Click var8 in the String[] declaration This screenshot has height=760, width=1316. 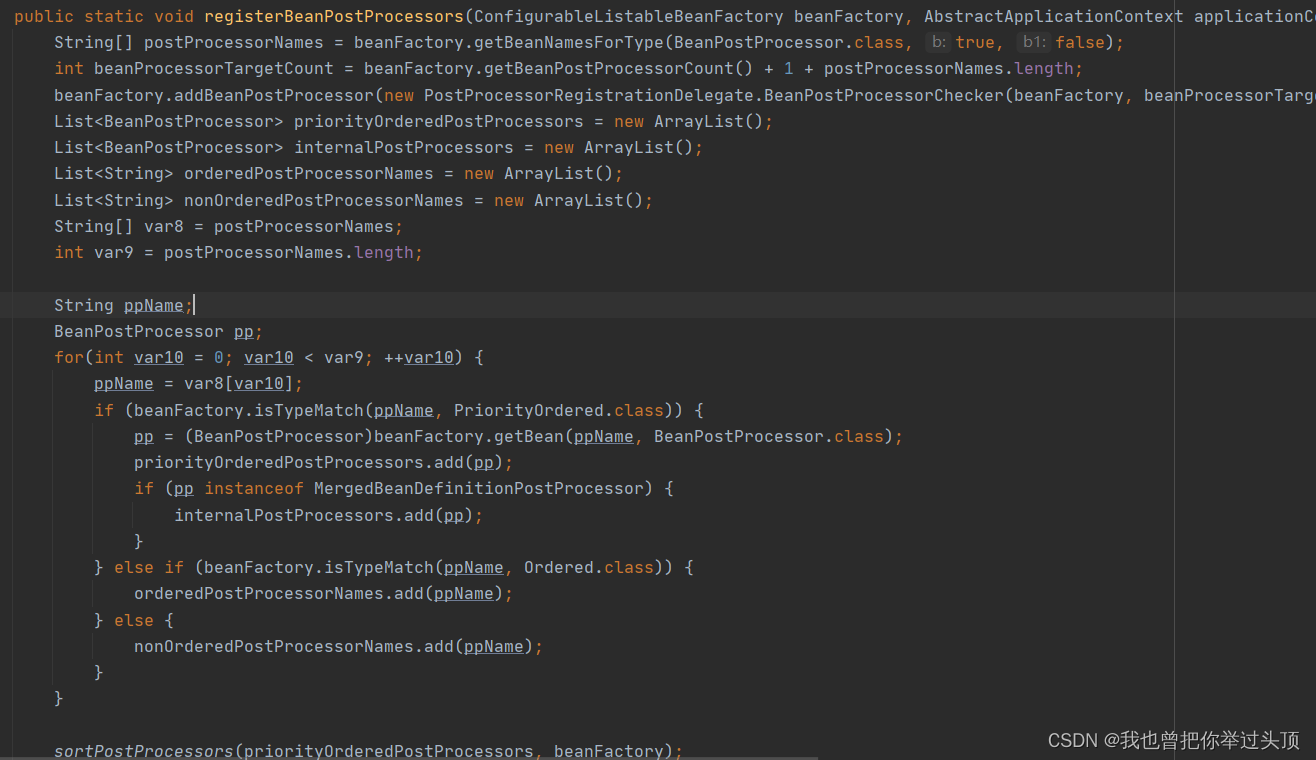[x=164, y=226]
